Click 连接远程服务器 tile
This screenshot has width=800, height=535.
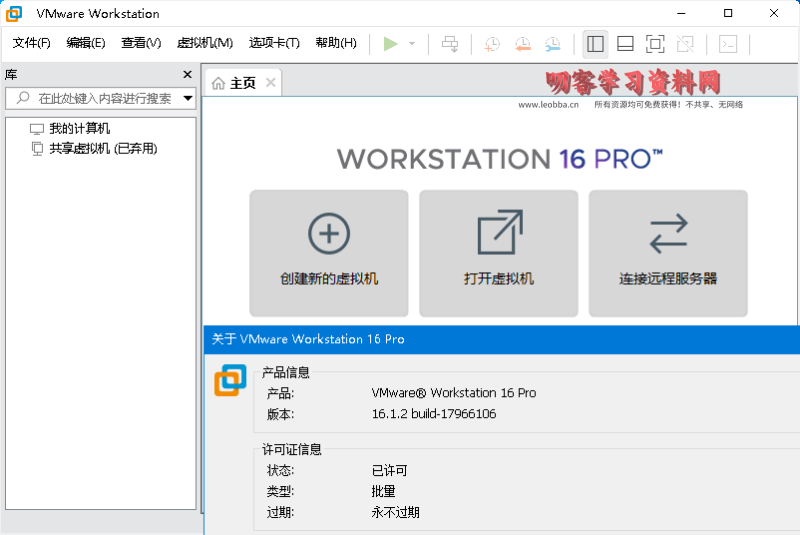click(x=668, y=253)
